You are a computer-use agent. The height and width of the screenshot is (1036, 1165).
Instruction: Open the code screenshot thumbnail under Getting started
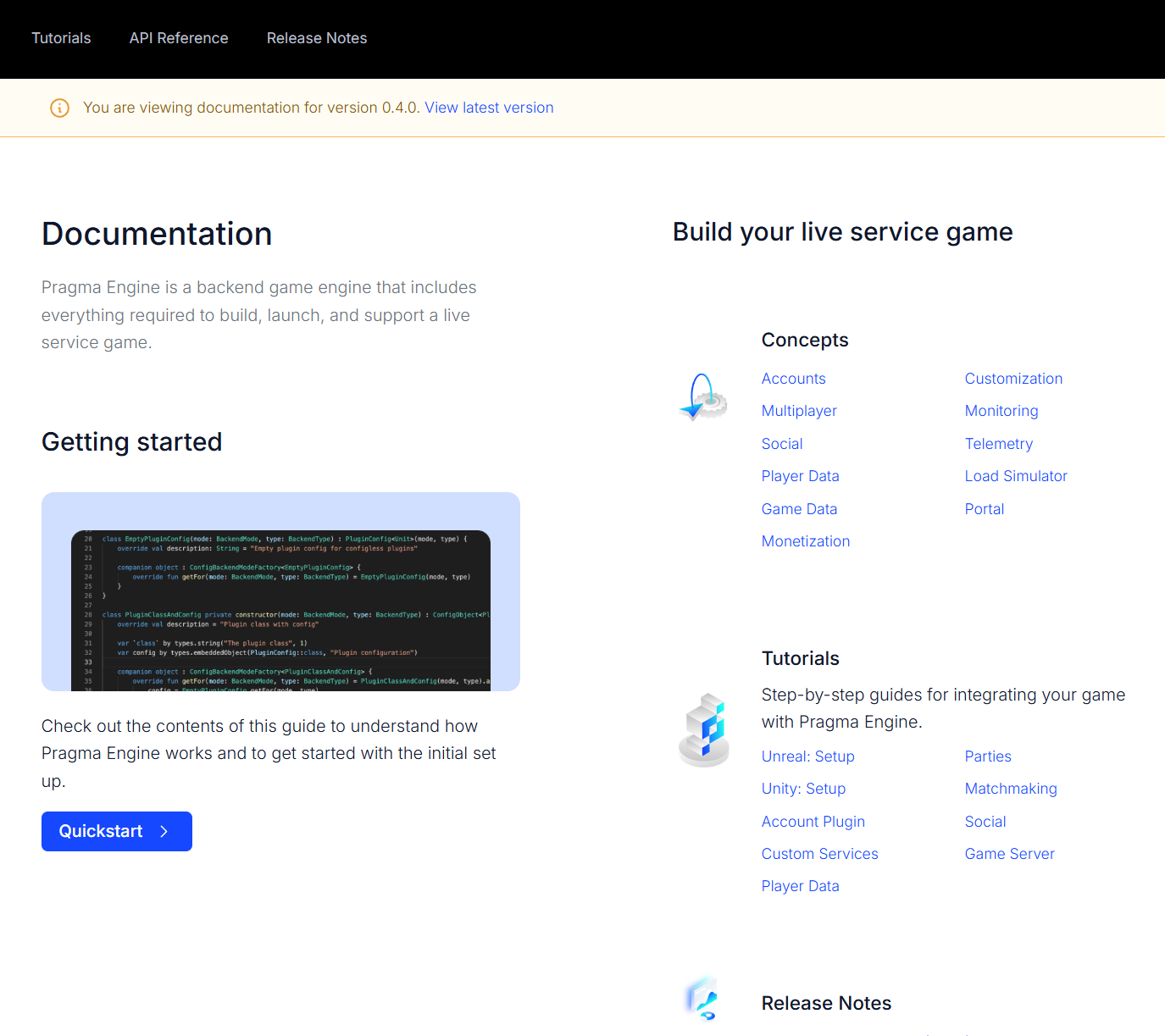click(x=280, y=591)
